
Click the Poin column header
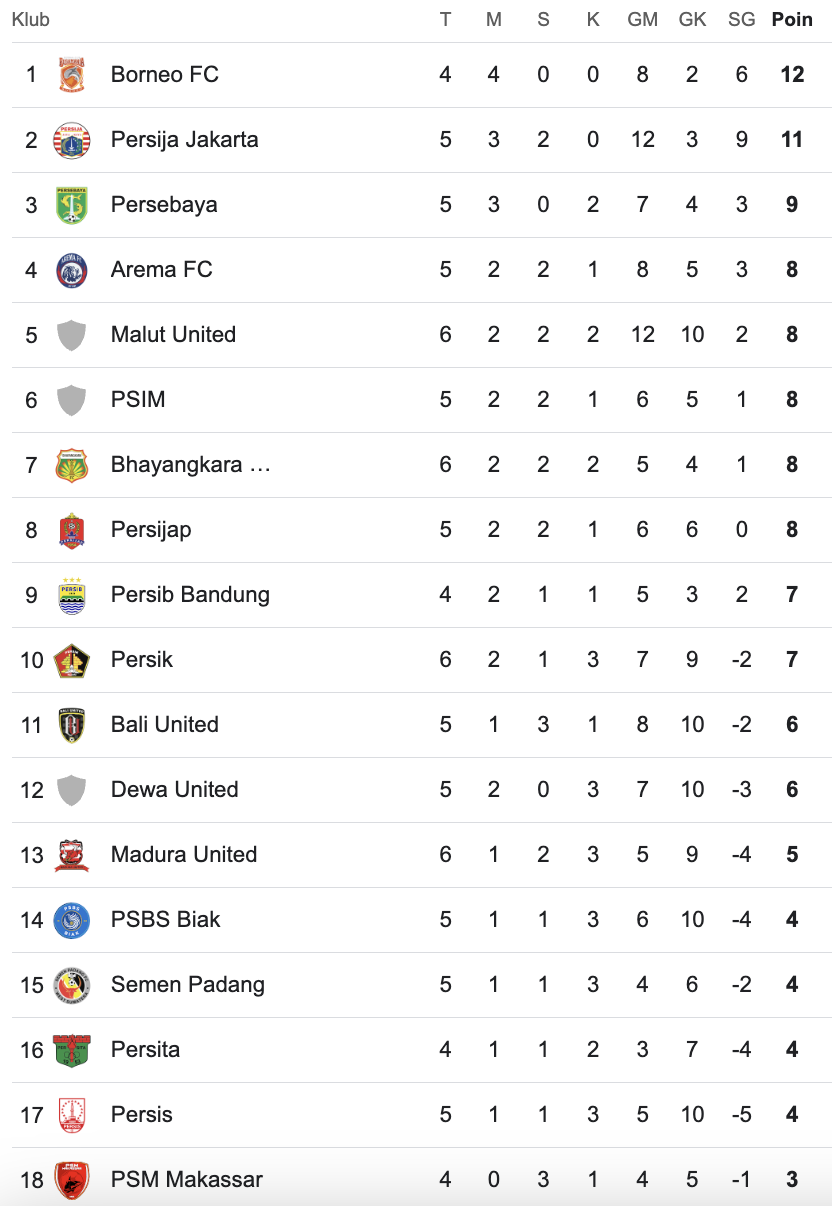coord(792,20)
